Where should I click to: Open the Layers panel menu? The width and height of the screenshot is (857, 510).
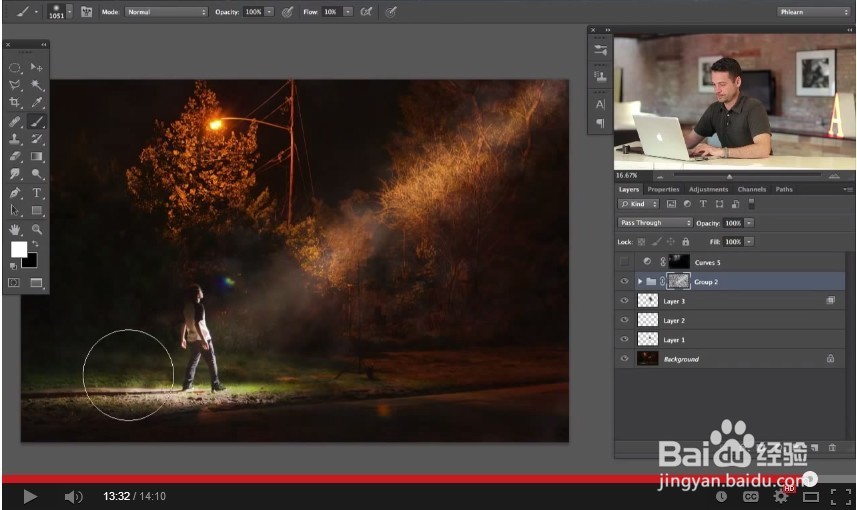848,189
